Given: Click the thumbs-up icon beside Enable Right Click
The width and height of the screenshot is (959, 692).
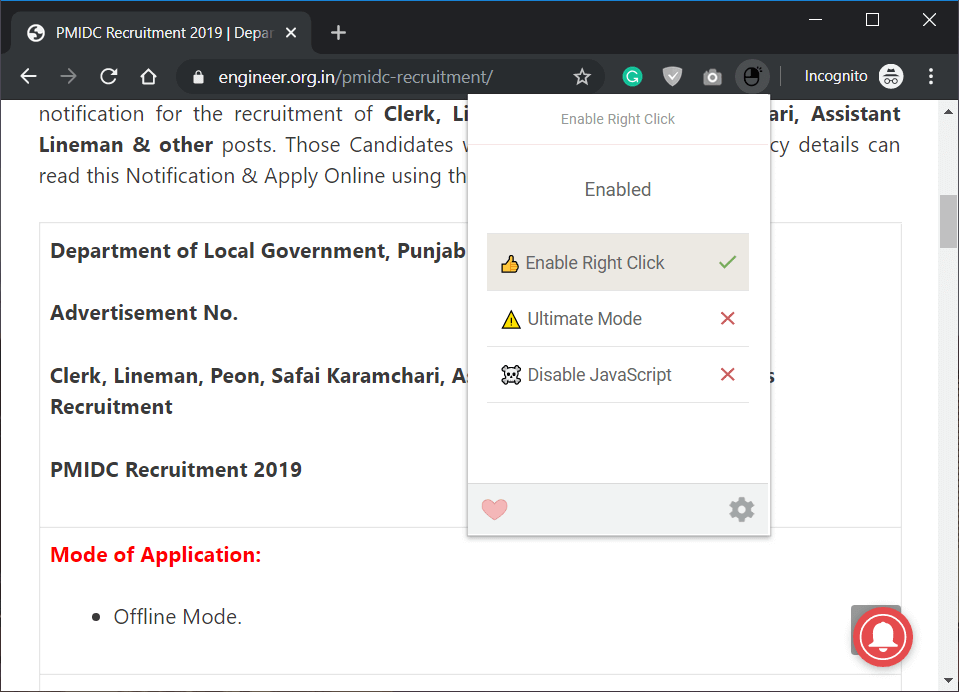Looking at the screenshot, I should pos(509,263).
